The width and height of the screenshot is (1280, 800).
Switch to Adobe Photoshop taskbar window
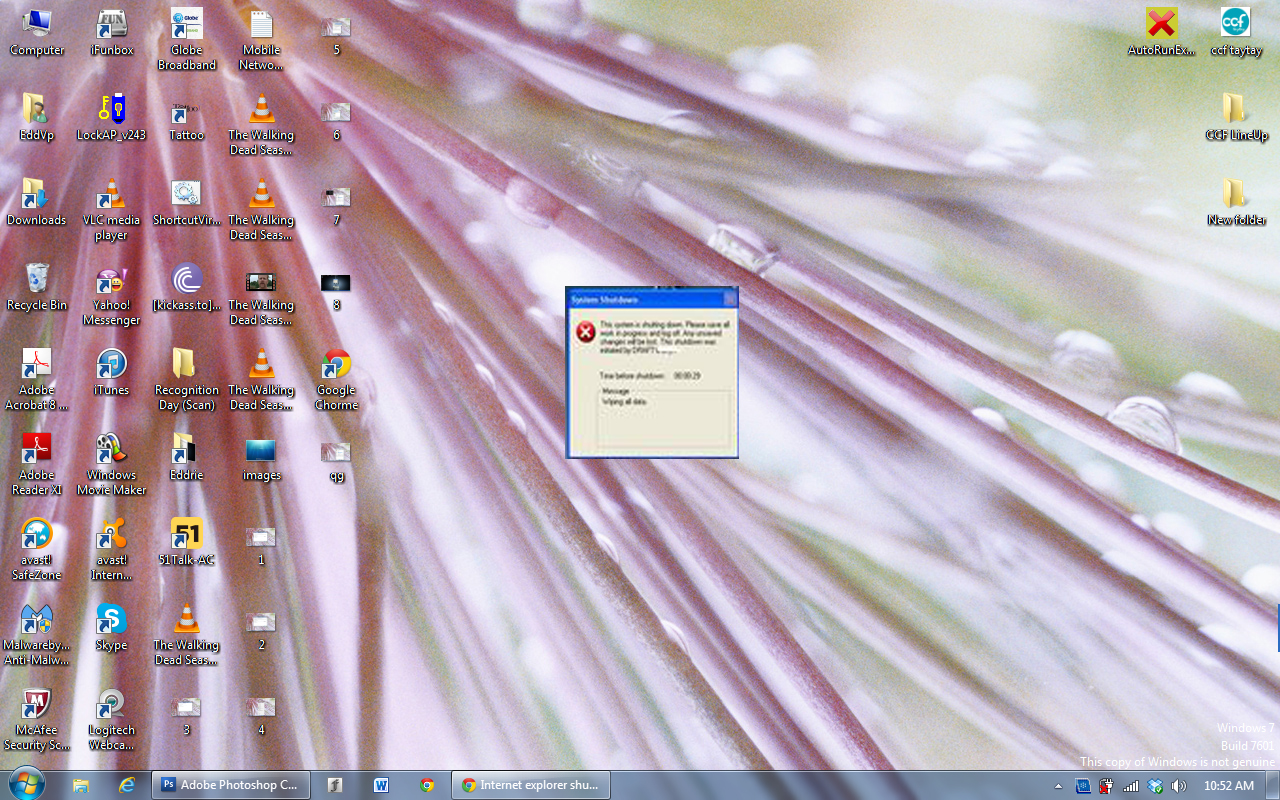click(x=231, y=785)
